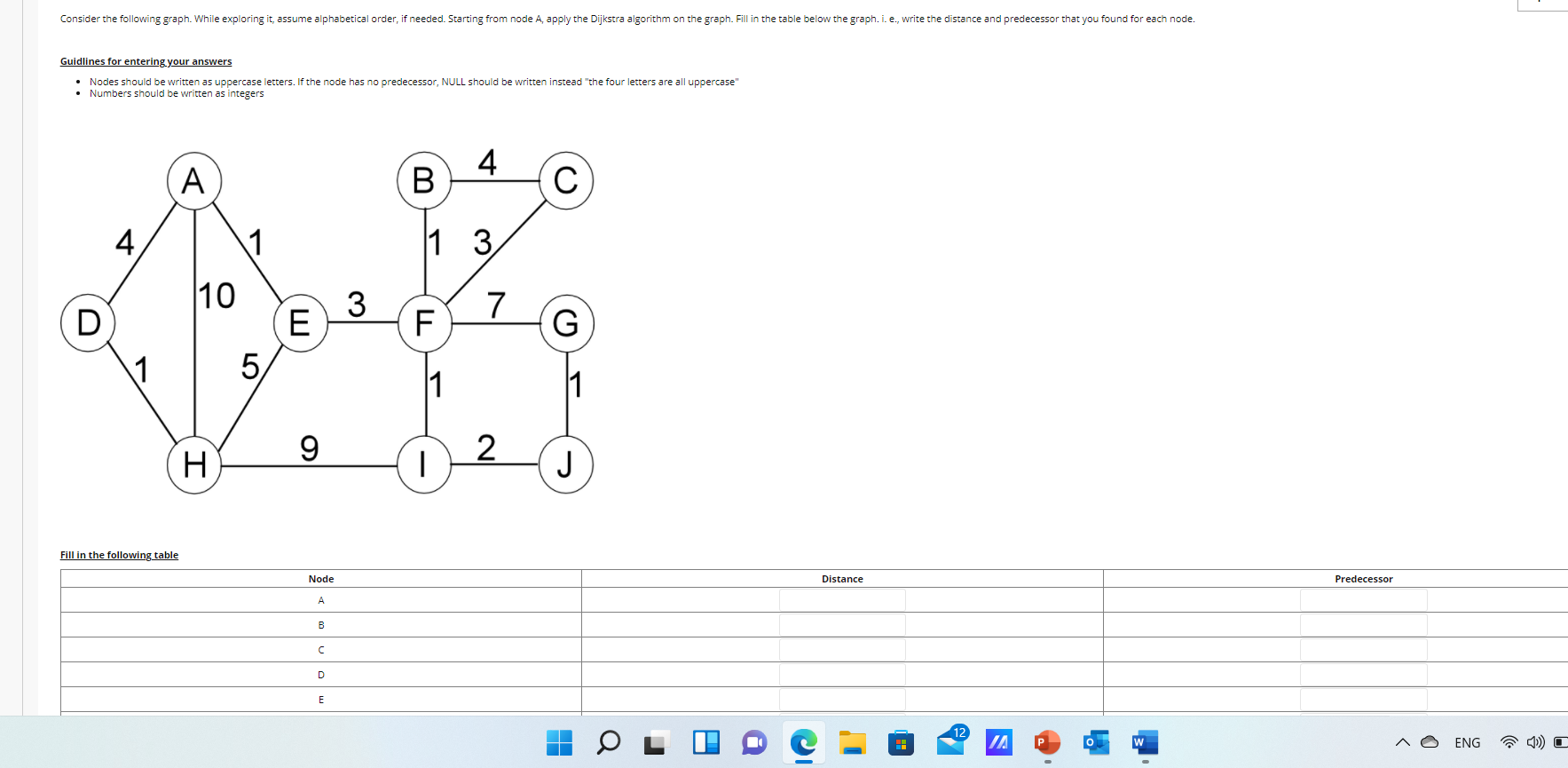Screen dimensions: 1568x768
Task: Click node C label in table
Action: [321, 650]
